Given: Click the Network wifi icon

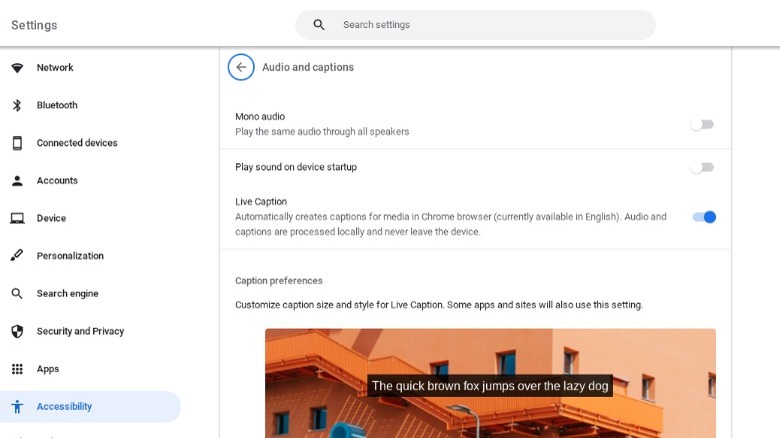Looking at the screenshot, I should click(17, 68).
